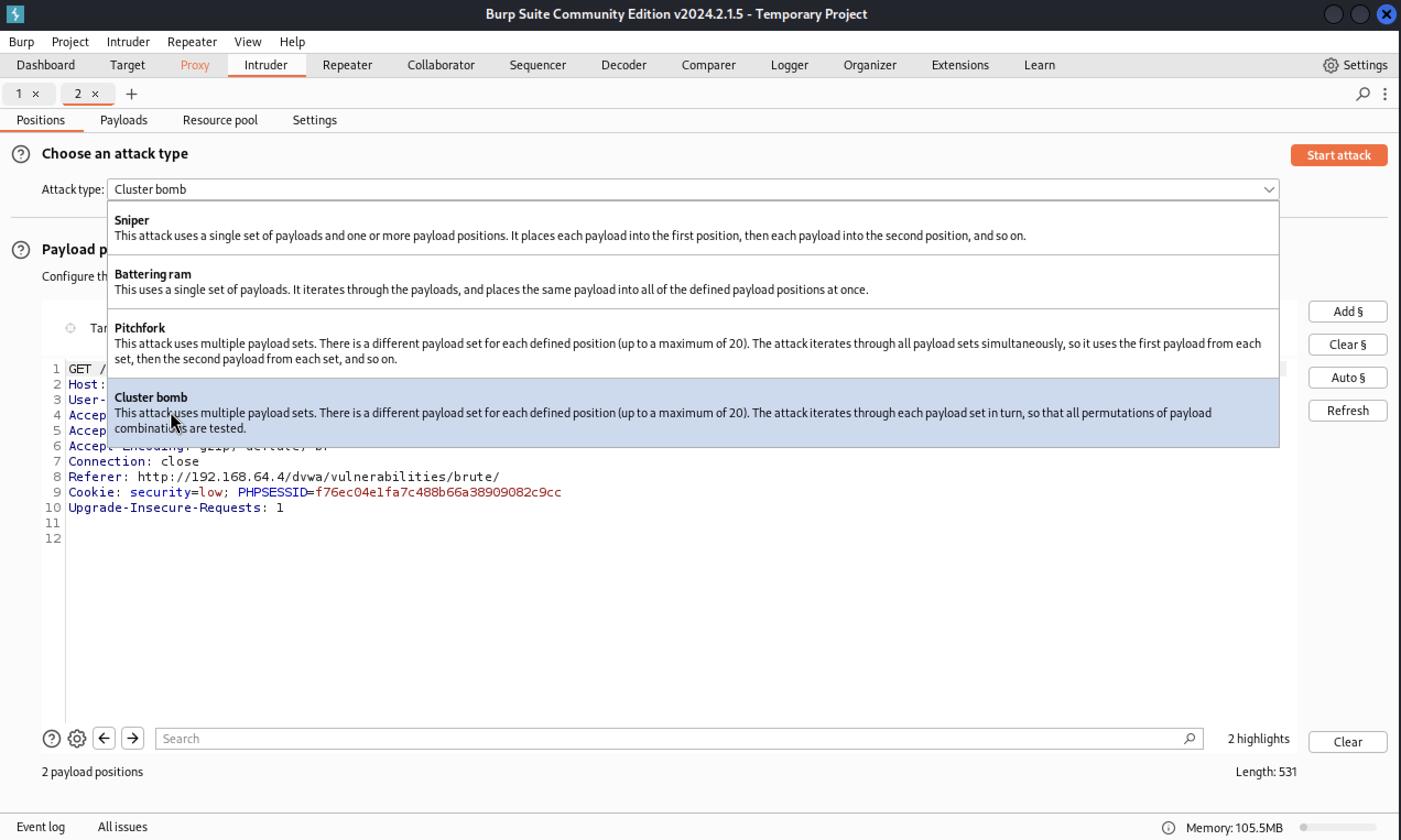
Task: Click the Clear button beside highlights count
Action: click(x=1347, y=742)
